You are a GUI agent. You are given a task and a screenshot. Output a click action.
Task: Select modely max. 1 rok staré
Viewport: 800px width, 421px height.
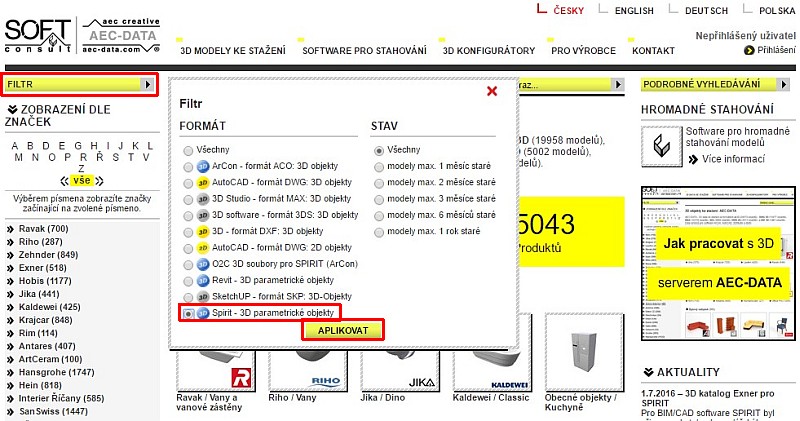point(379,232)
